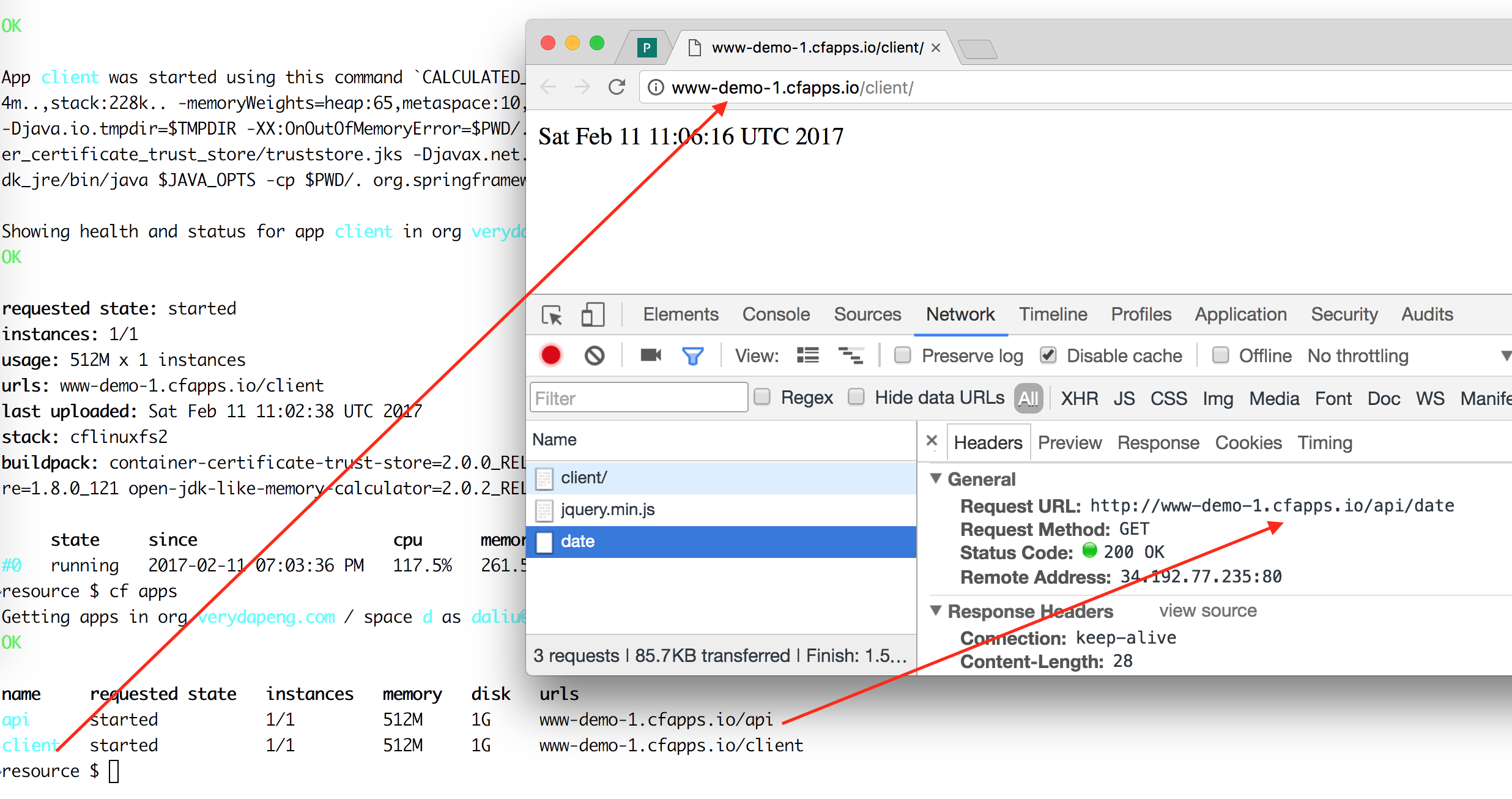
Task: Switch to the Console tab
Action: (x=776, y=314)
